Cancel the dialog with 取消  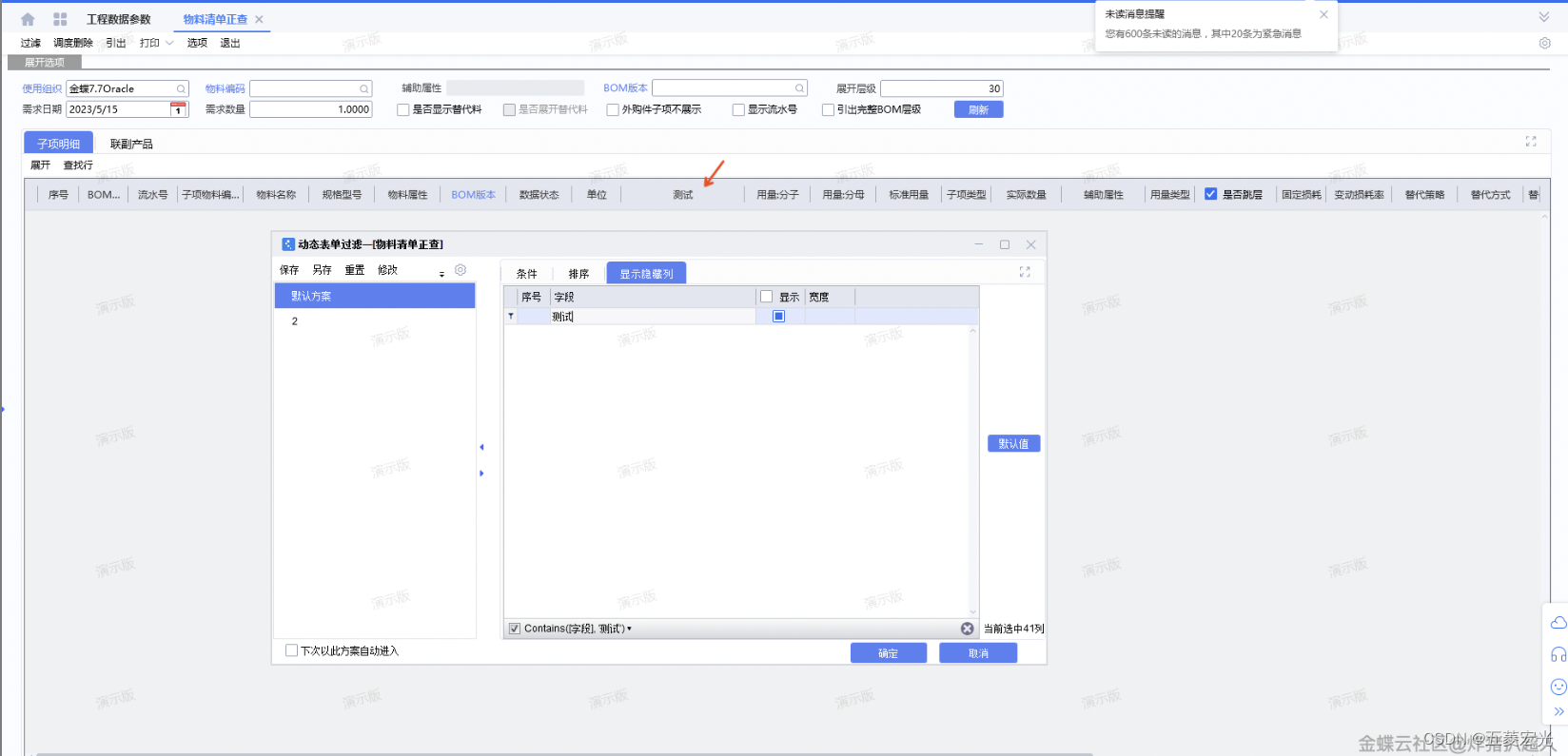pos(978,653)
